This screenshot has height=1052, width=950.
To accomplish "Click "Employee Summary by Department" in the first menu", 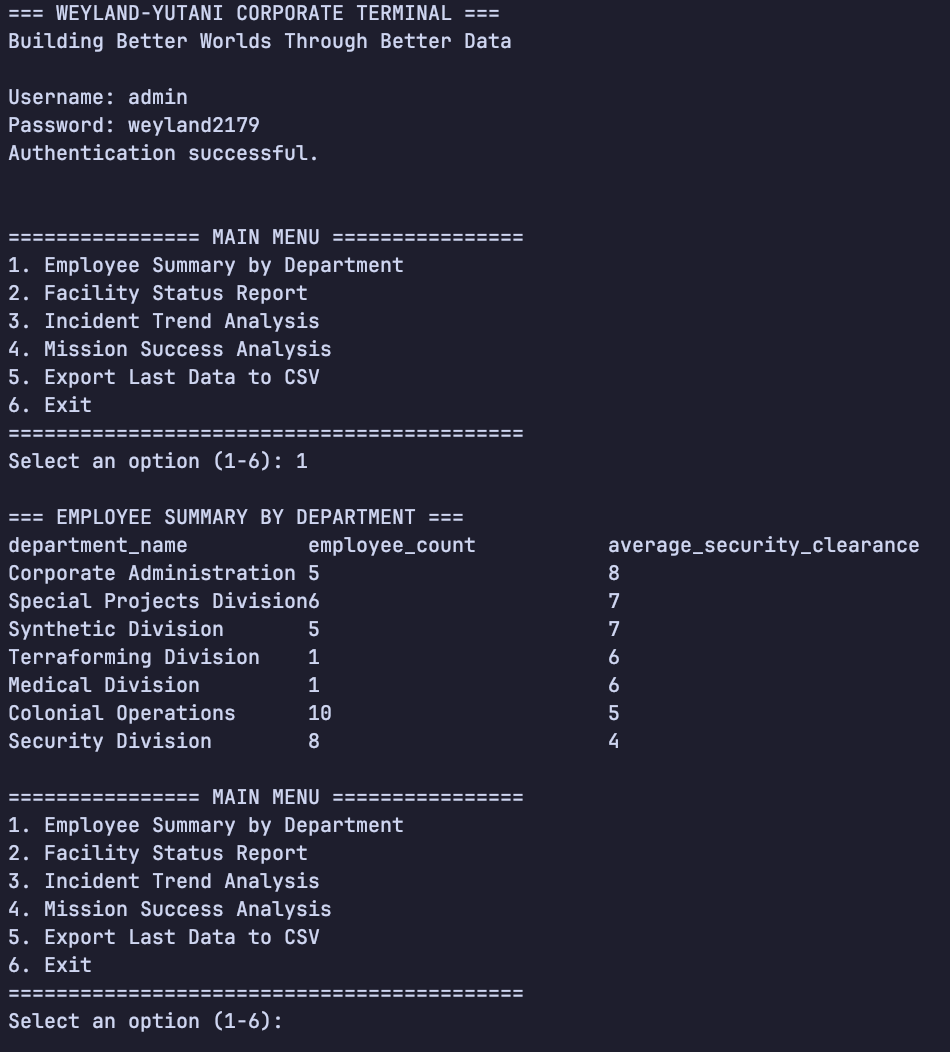I will pyautogui.click(x=224, y=266).
